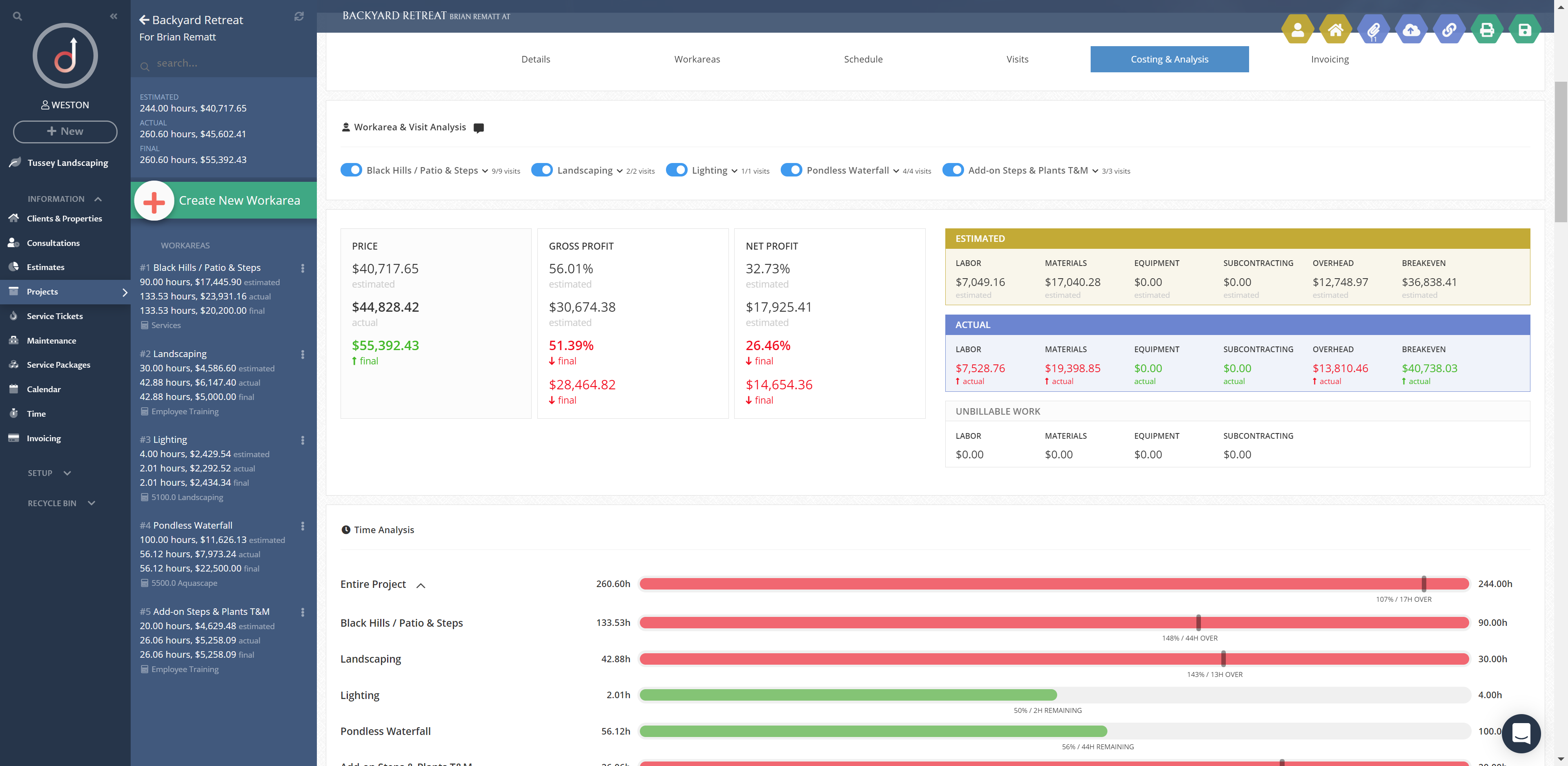Image resolution: width=1568 pixels, height=766 pixels.
Task: Open options menu for Pondless Waterfall workarea
Action: click(303, 526)
